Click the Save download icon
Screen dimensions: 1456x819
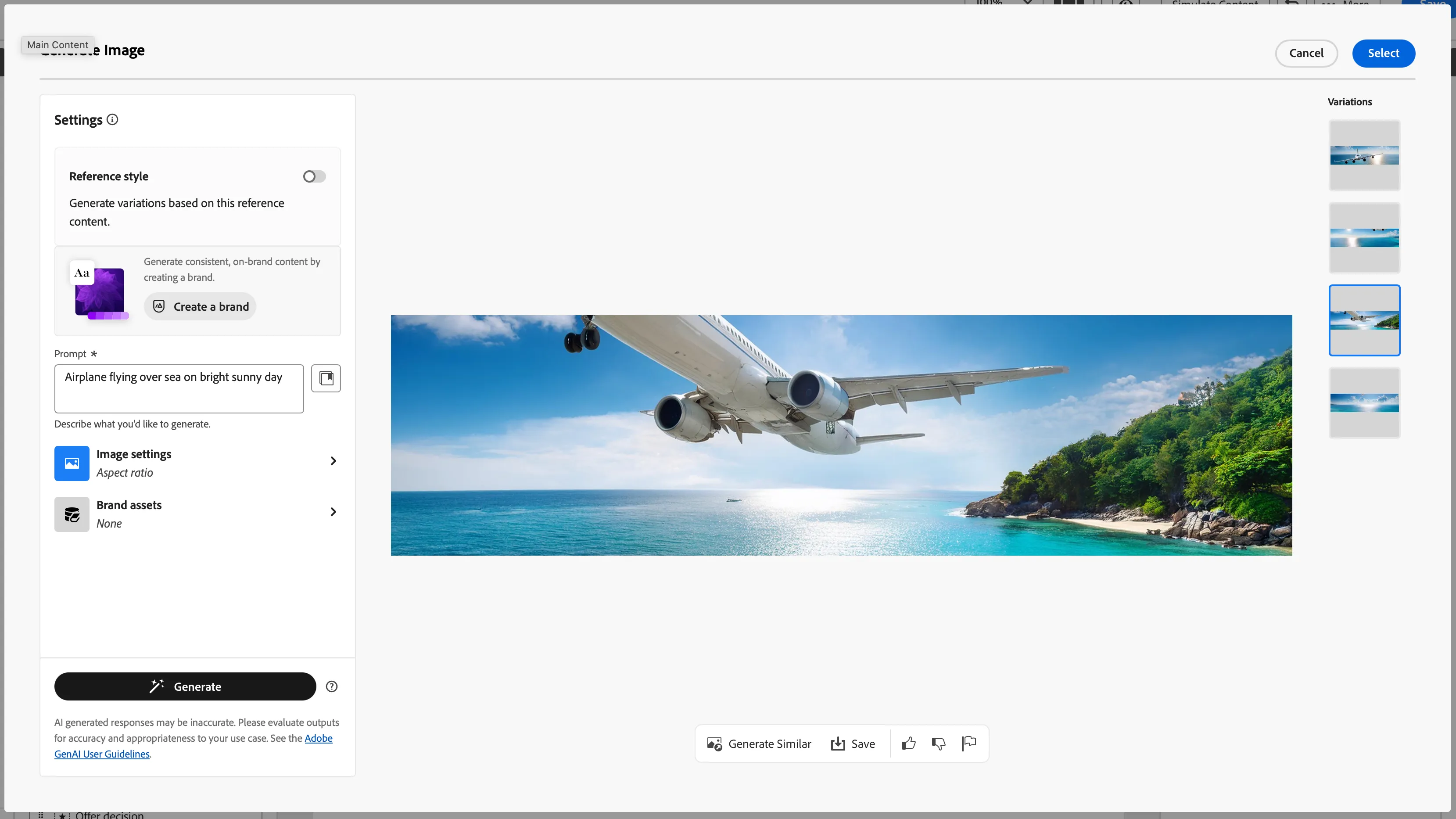coord(838,744)
